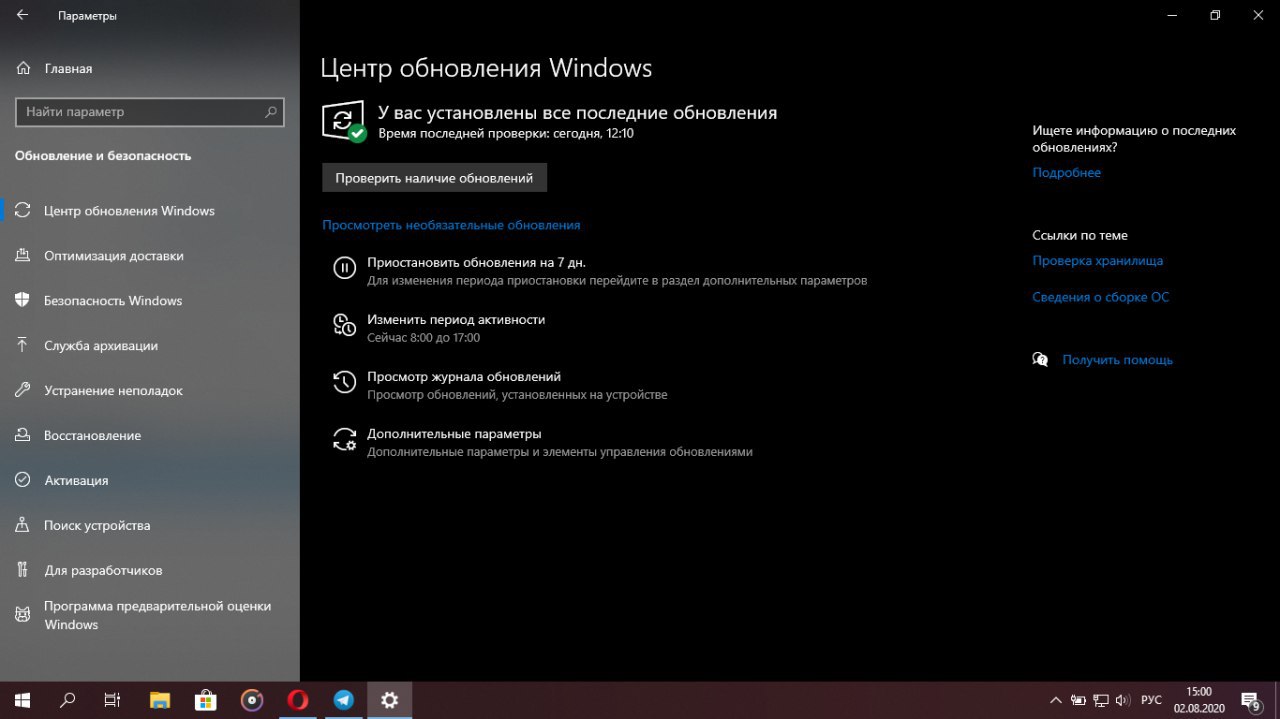Select Дополнительные параметры option
The image size is (1280, 719).
[454, 434]
